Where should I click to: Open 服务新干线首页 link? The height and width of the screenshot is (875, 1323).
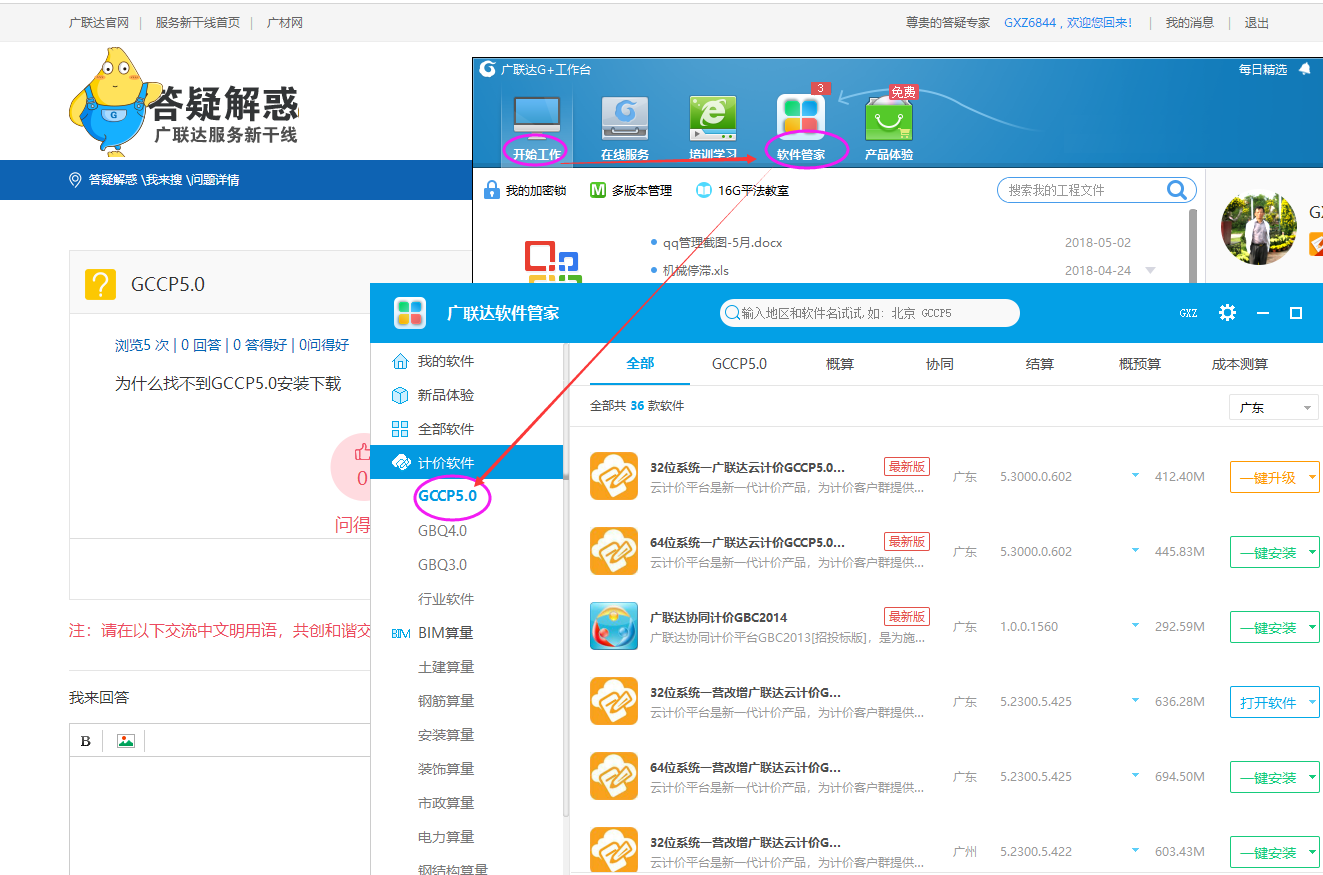coord(197,22)
